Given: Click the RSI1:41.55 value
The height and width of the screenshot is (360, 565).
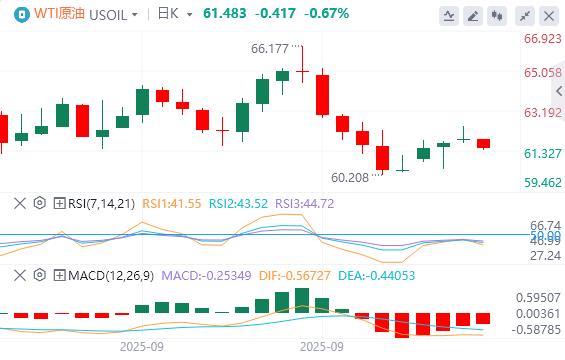Looking at the screenshot, I should [172, 204].
